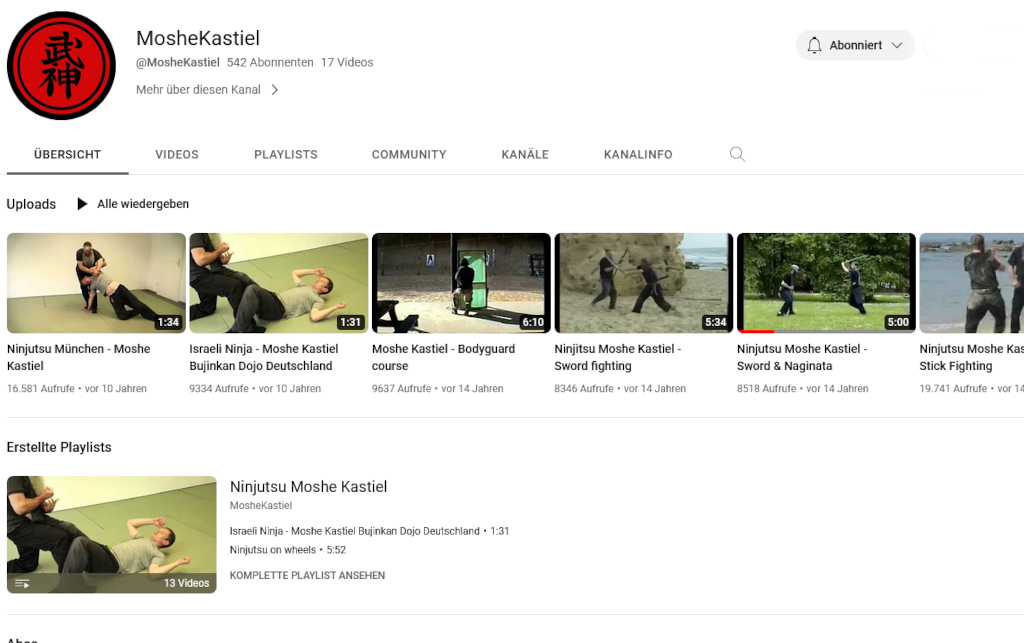Switch to the ÜBERSICHT tab

[67, 155]
